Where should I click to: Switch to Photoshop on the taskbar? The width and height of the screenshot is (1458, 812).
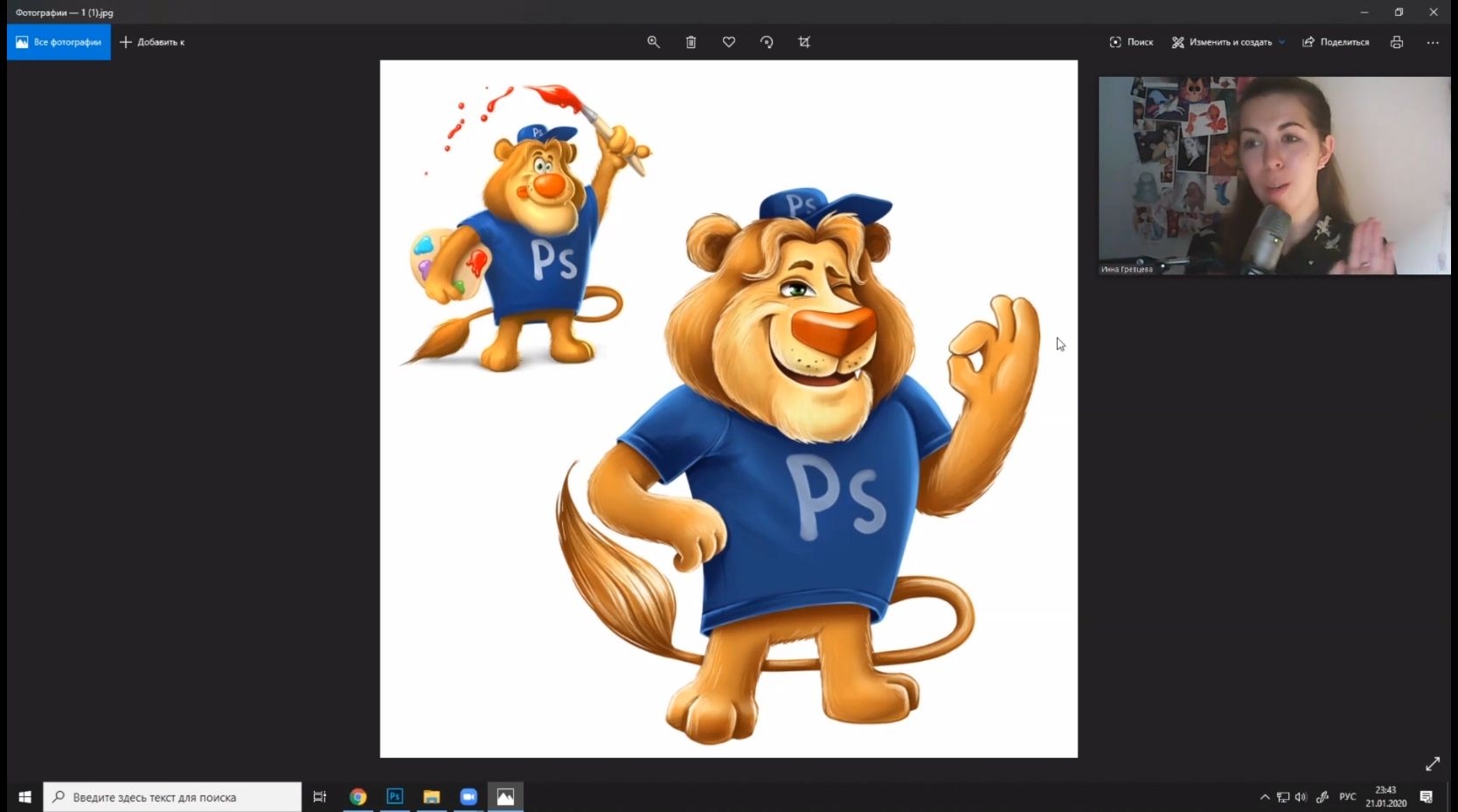(395, 797)
